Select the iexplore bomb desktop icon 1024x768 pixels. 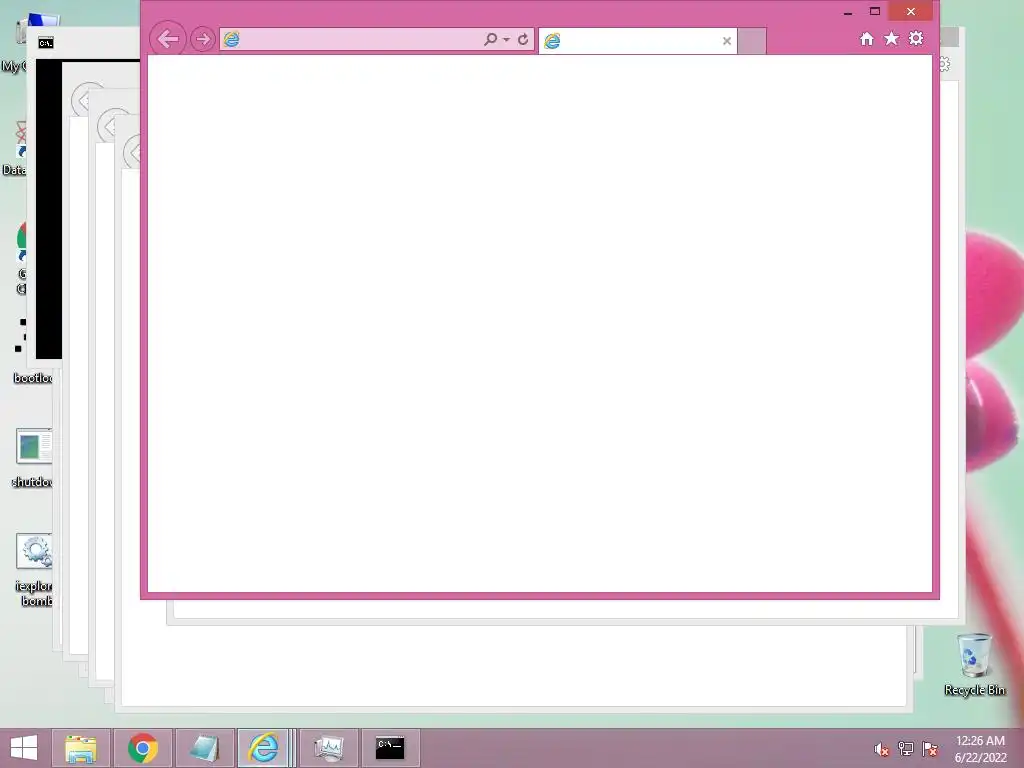(33, 569)
